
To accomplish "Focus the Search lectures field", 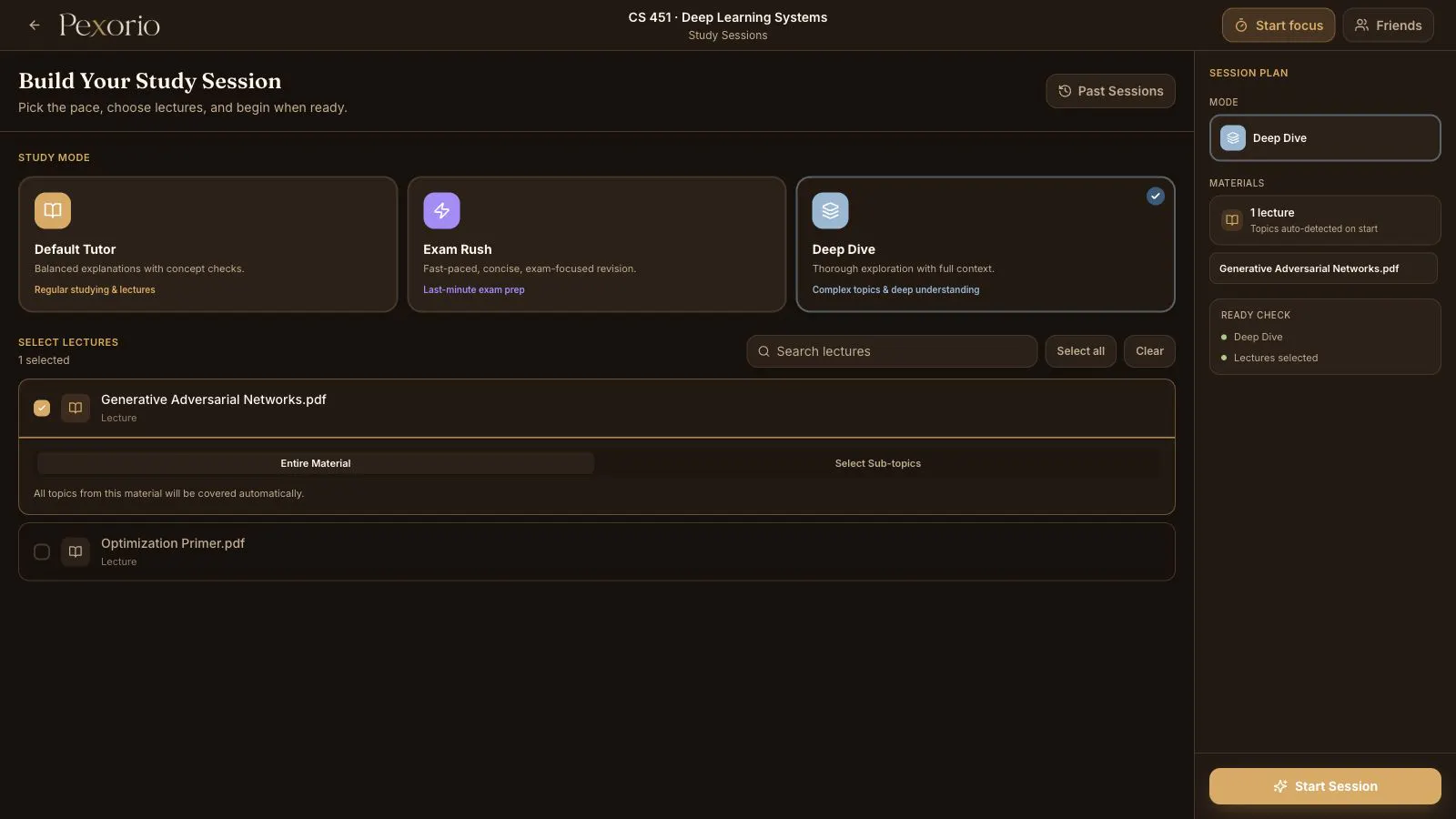I will [x=892, y=351].
